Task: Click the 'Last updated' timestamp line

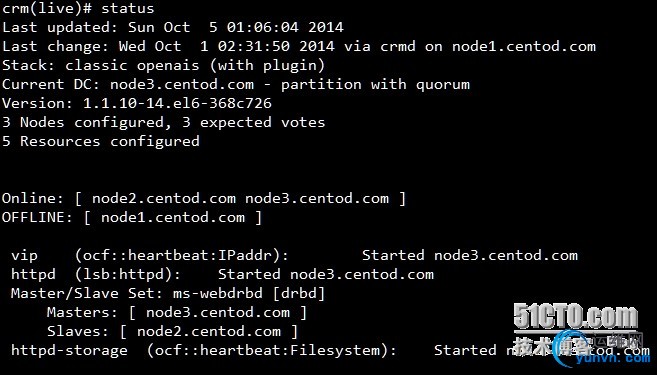Action: 173,27
